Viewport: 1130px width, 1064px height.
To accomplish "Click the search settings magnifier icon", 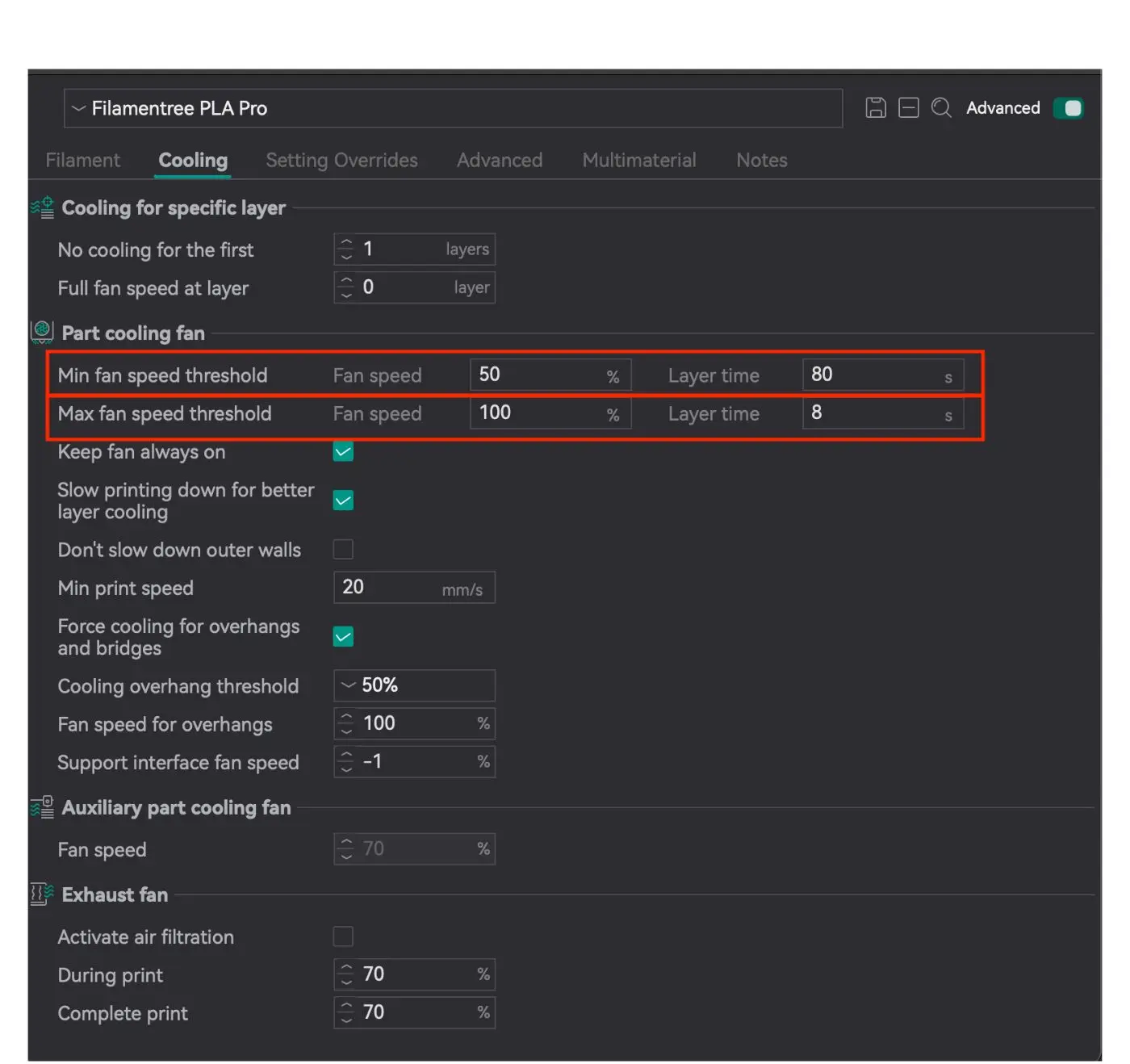I will click(x=941, y=108).
